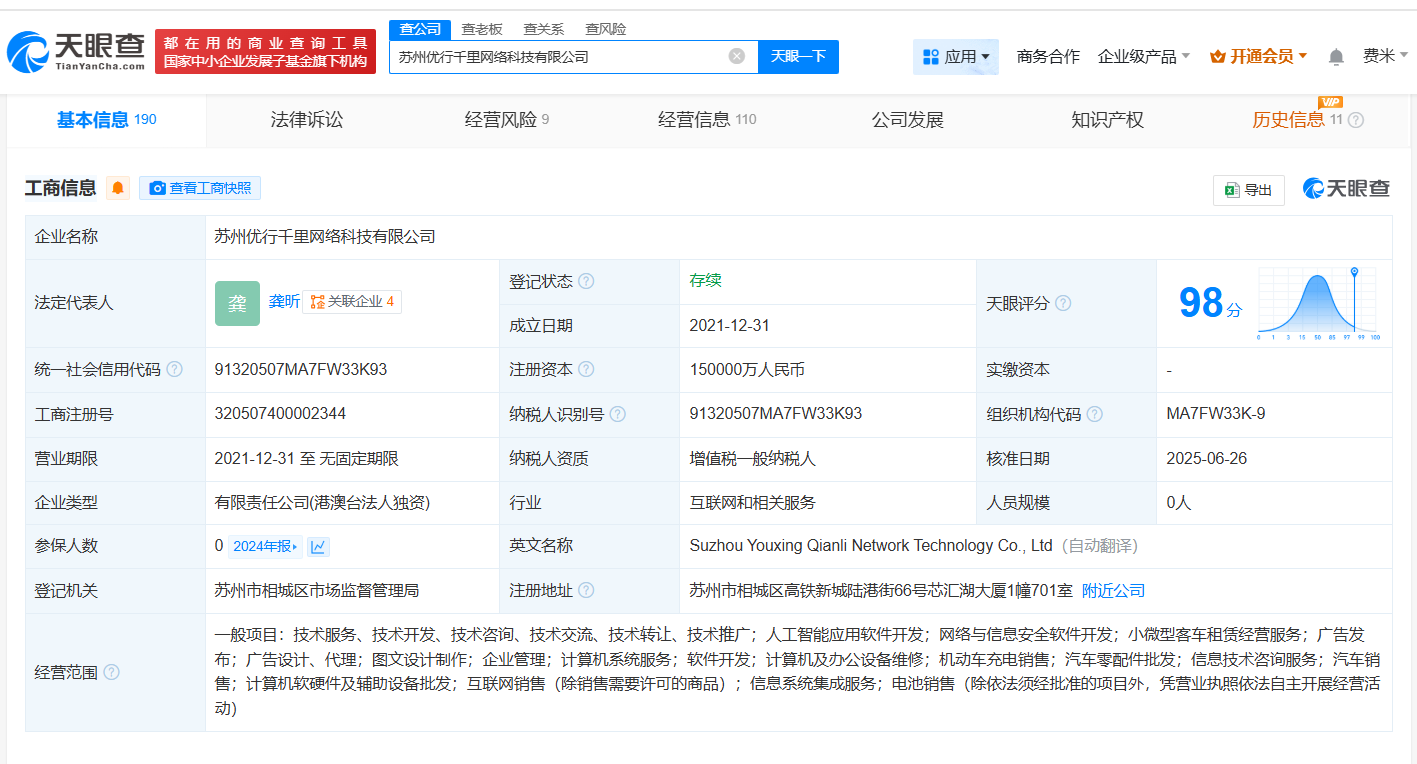Image resolution: width=1417 pixels, height=764 pixels.
Task: Open the 附近公司 link
Action: click(1113, 591)
